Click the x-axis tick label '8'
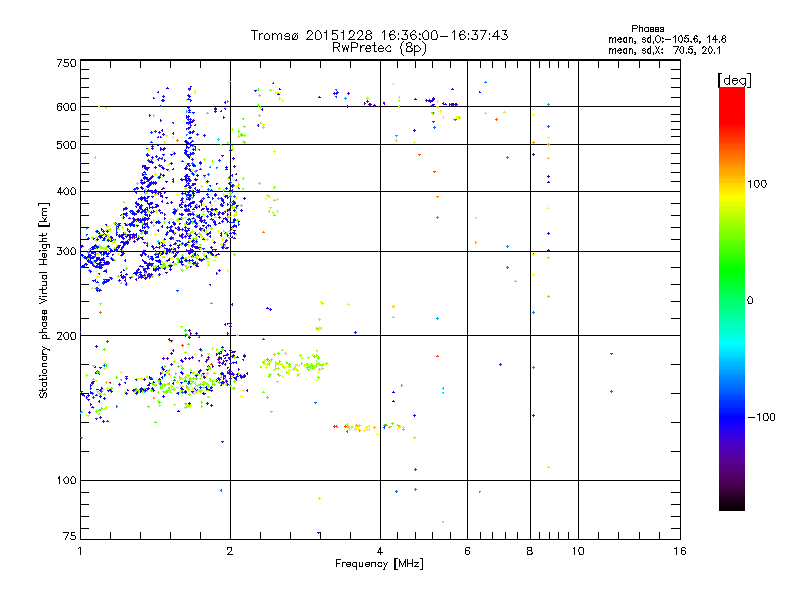 pos(530,551)
